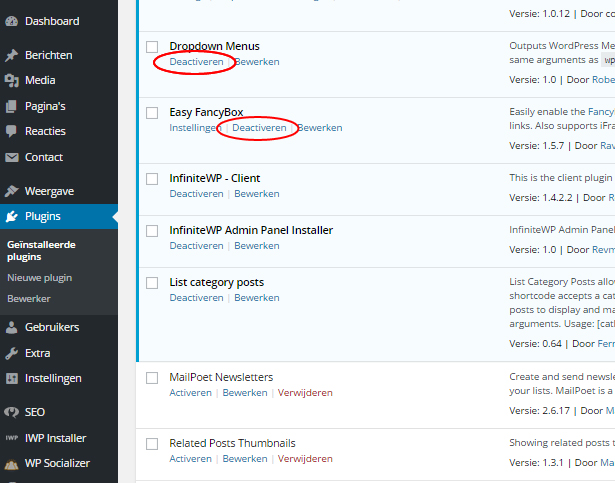Click the Extra wrench icon
Viewport: 615px width, 483px height.
pos(12,353)
